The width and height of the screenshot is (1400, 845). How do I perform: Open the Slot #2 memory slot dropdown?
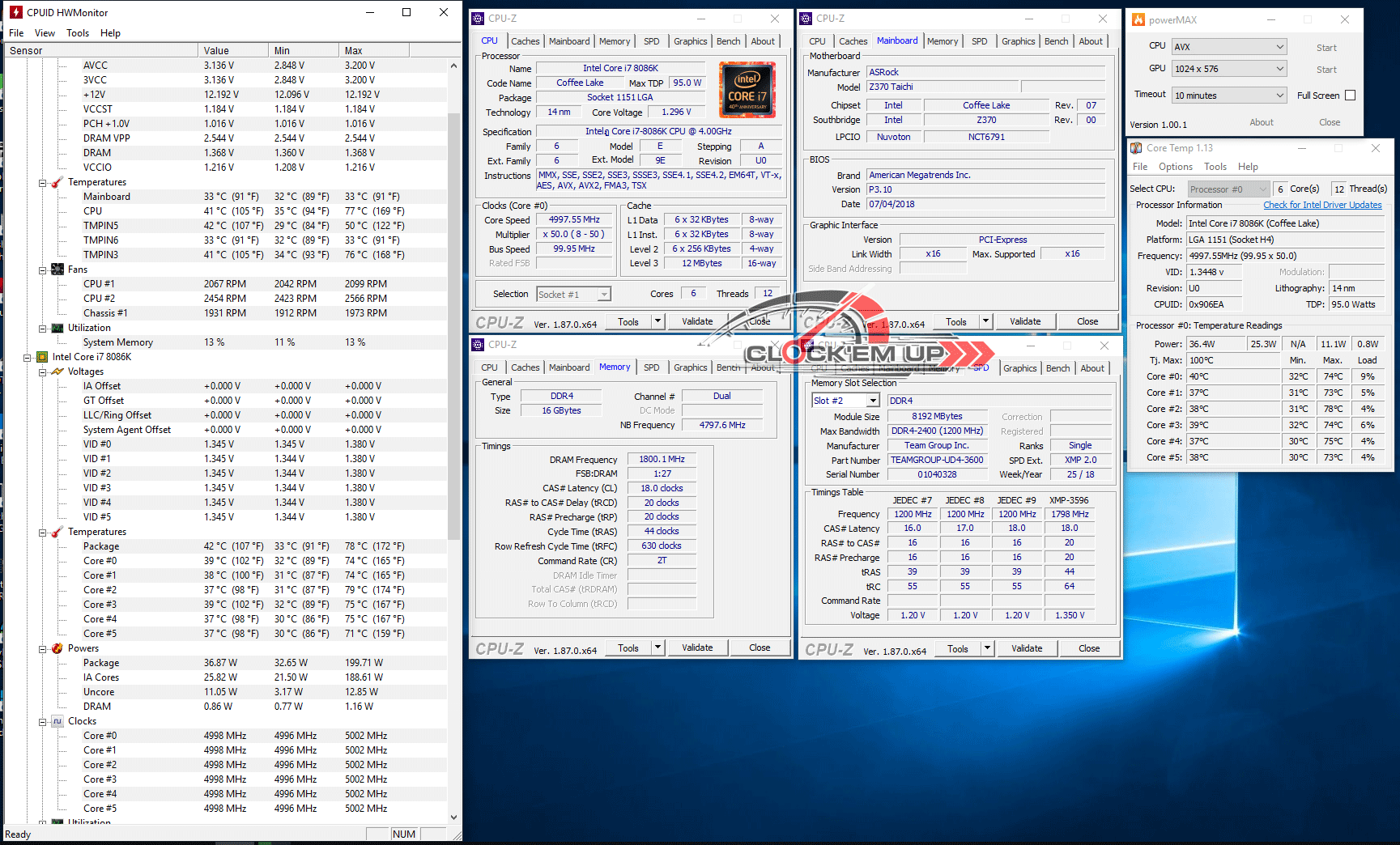pos(845,401)
